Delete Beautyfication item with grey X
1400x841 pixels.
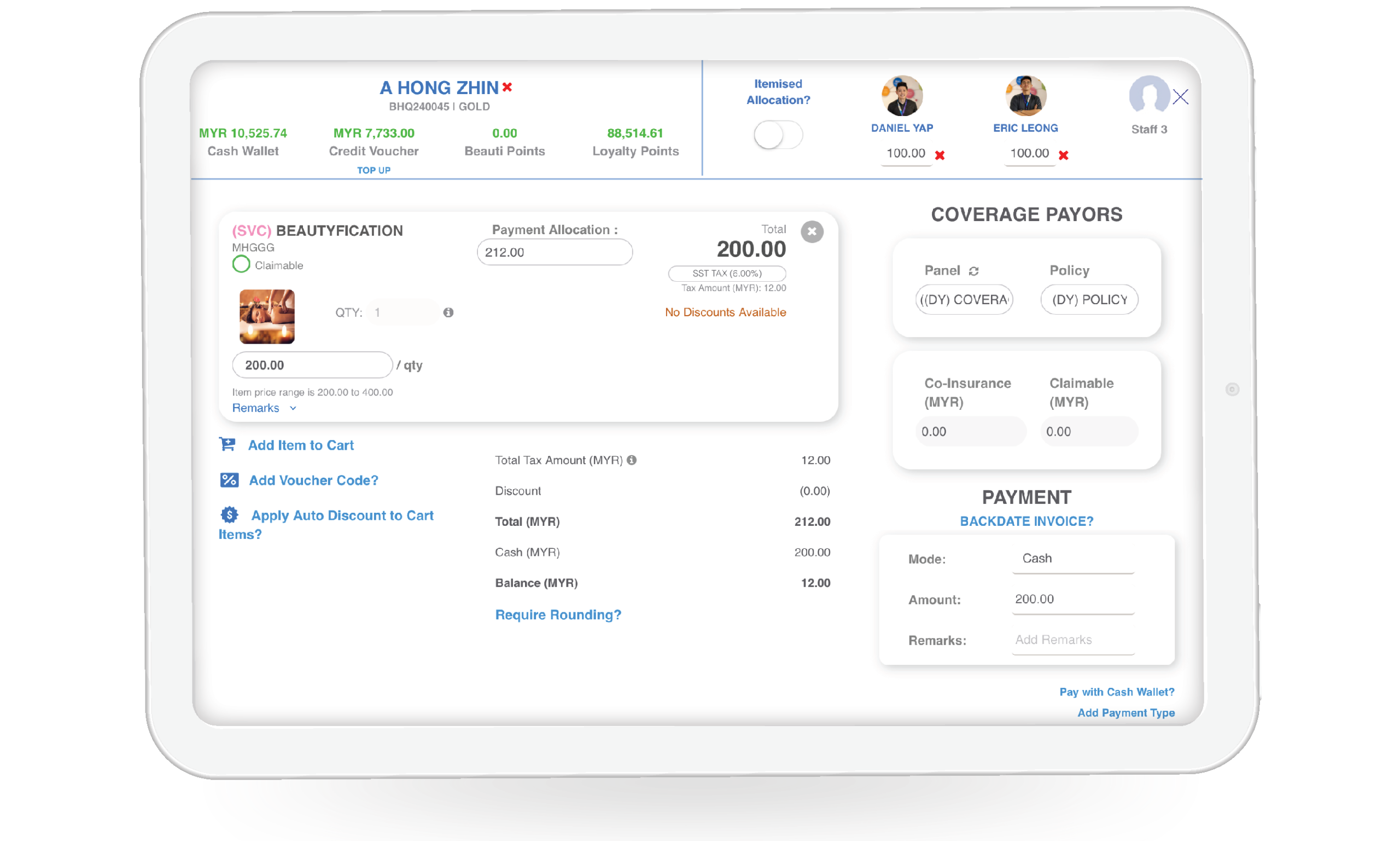pyautogui.click(x=812, y=231)
